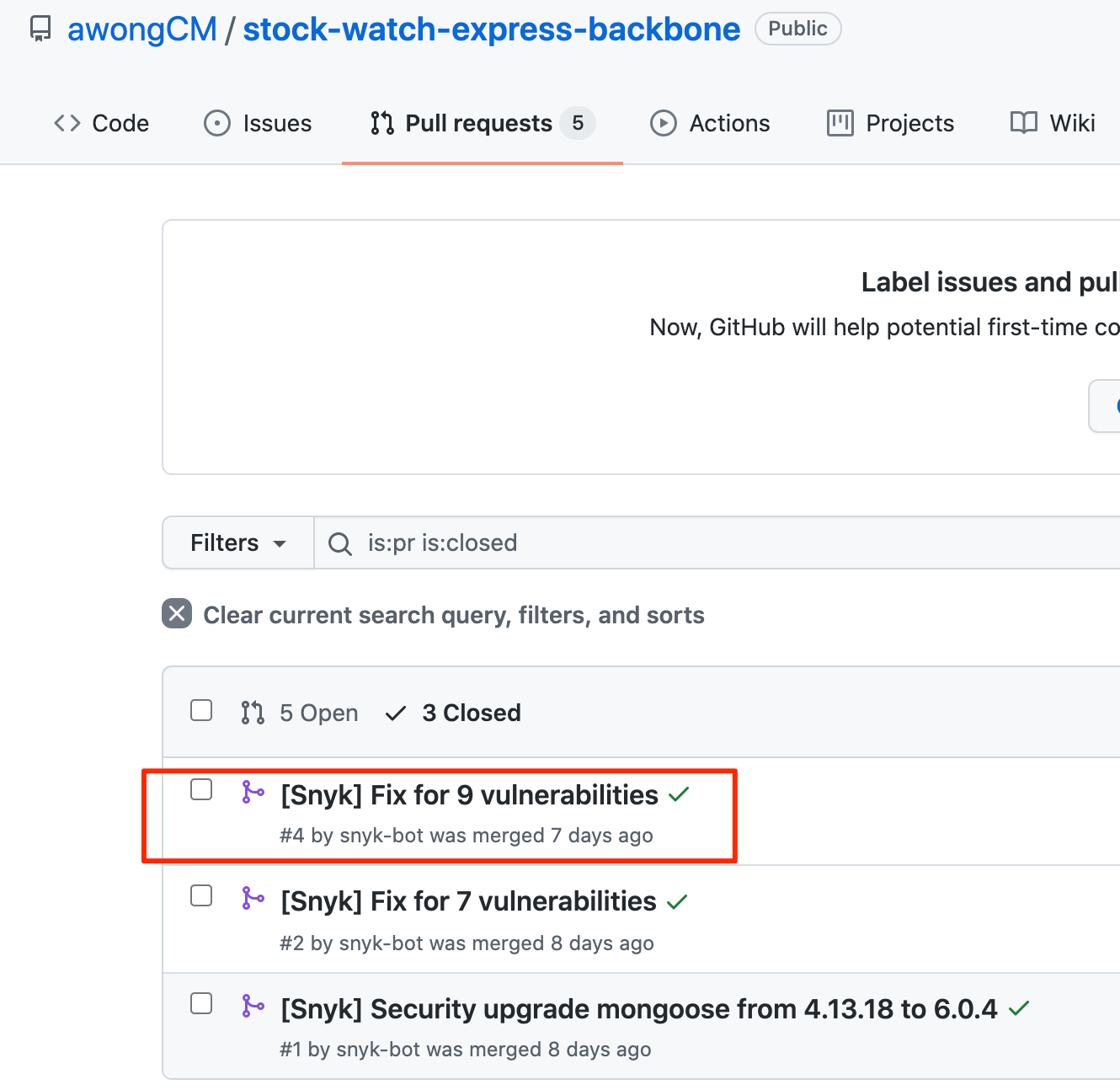
Task: Click the X icon to clear search query
Action: tap(177, 614)
